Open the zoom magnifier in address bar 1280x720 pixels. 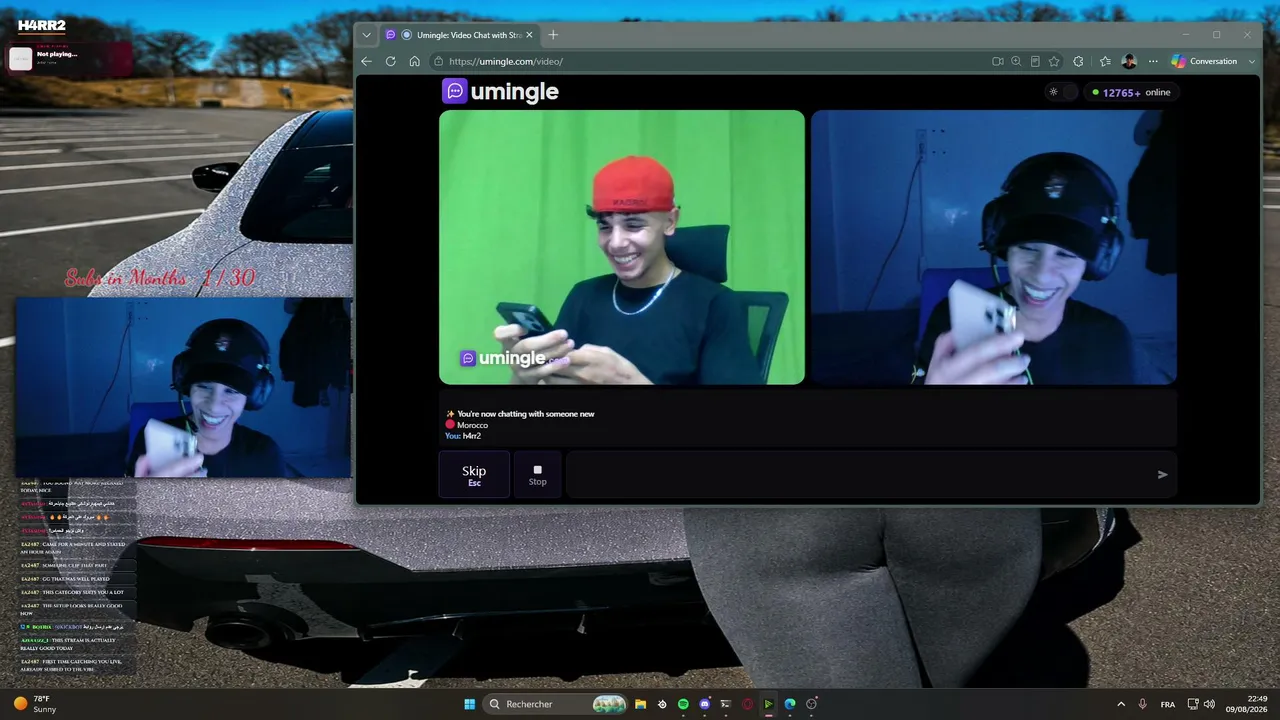[1016, 61]
